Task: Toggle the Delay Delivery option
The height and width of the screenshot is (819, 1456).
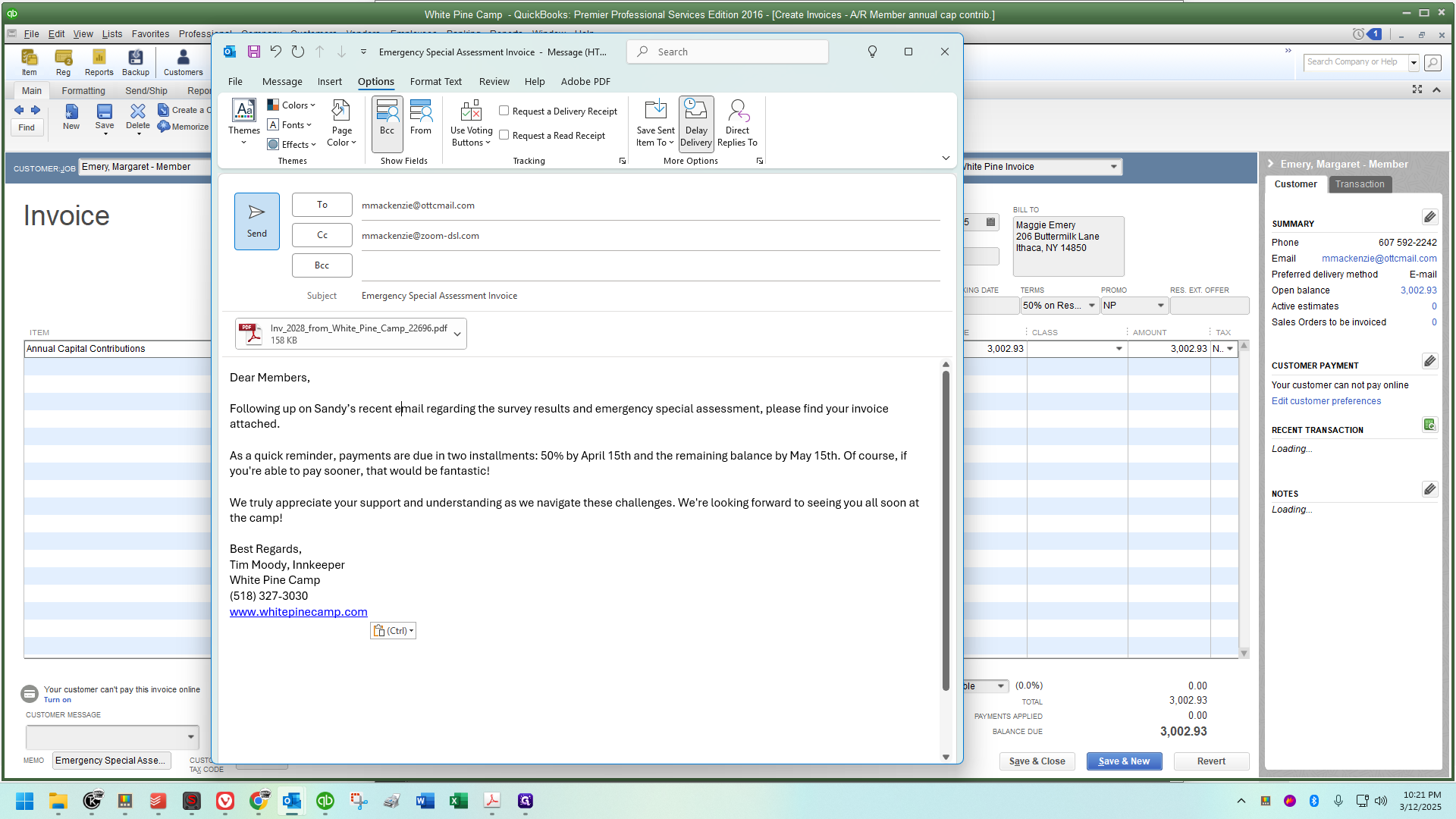Action: click(696, 124)
